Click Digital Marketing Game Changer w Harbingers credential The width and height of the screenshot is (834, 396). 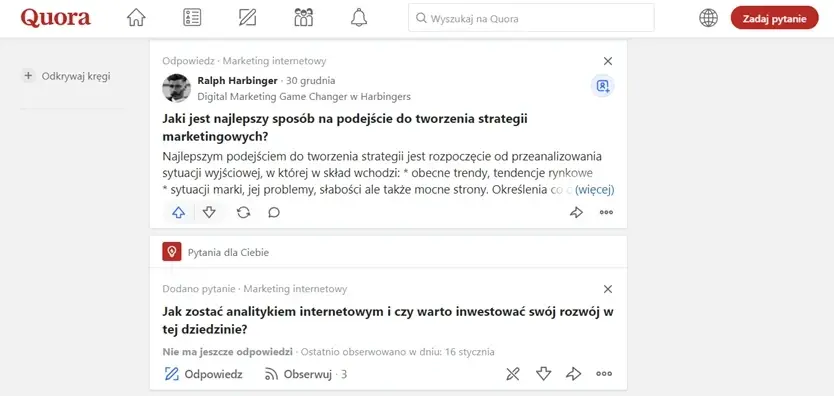tap(304, 97)
